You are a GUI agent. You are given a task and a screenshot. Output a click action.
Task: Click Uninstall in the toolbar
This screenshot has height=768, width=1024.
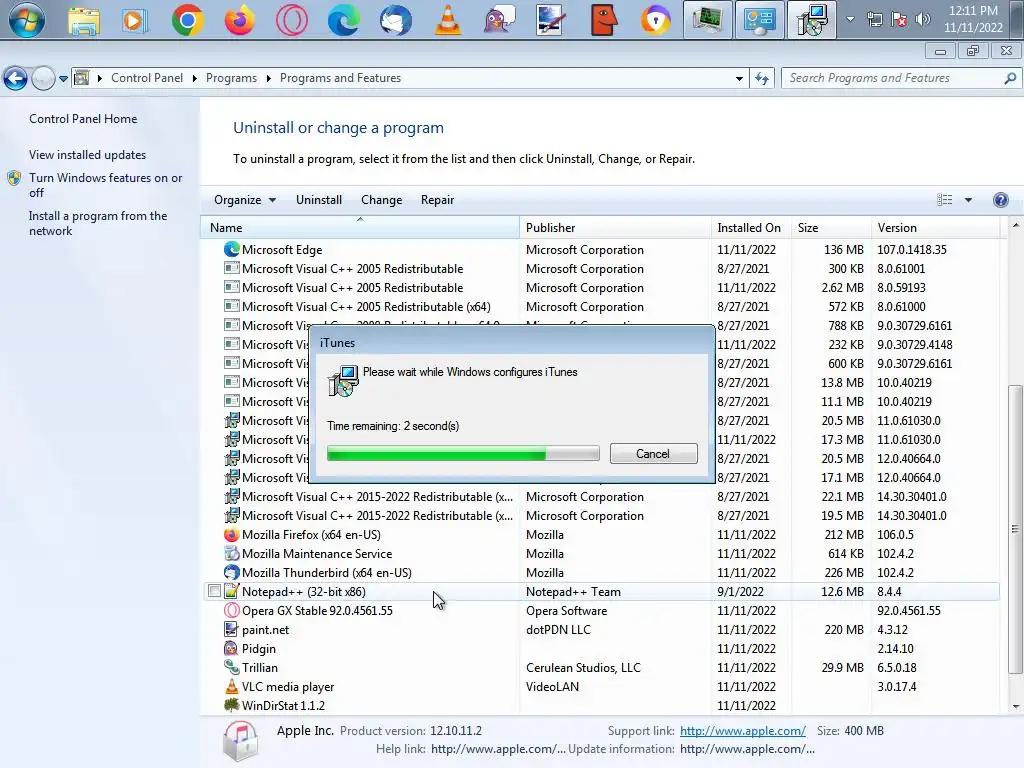click(319, 200)
